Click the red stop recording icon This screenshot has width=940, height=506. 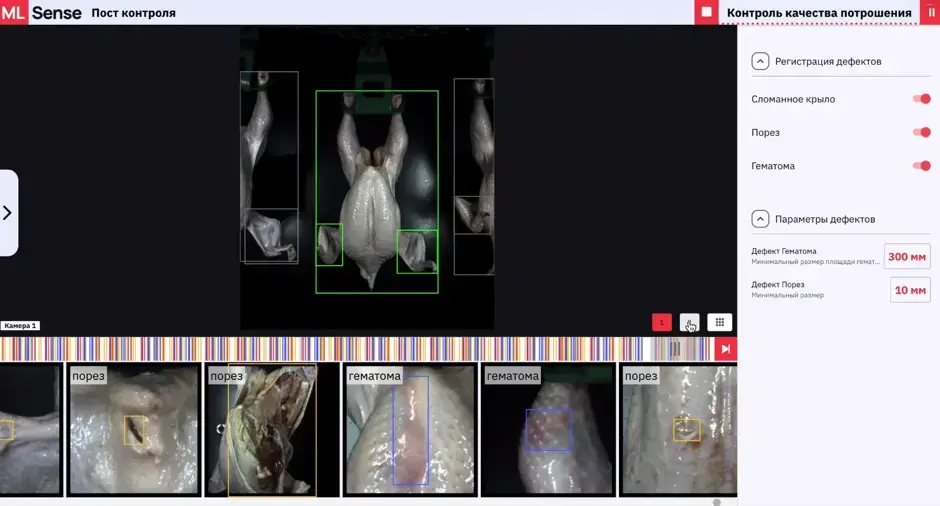[706, 12]
